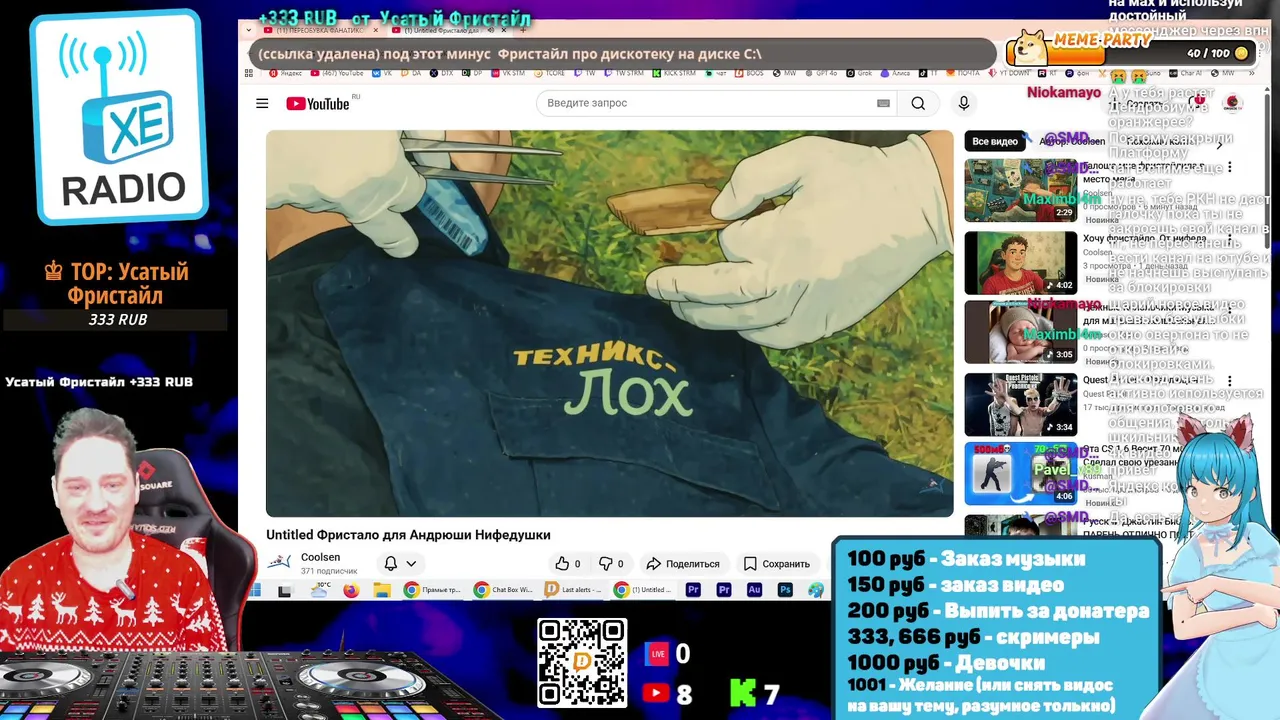Click the magnifier search button

click(x=918, y=103)
